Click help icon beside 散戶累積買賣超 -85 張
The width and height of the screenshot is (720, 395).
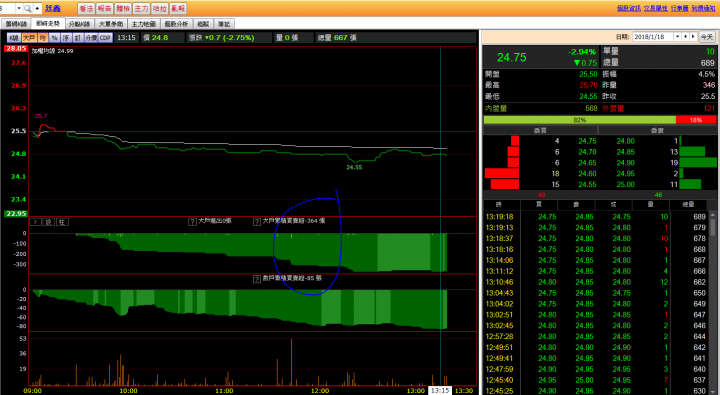(257, 279)
